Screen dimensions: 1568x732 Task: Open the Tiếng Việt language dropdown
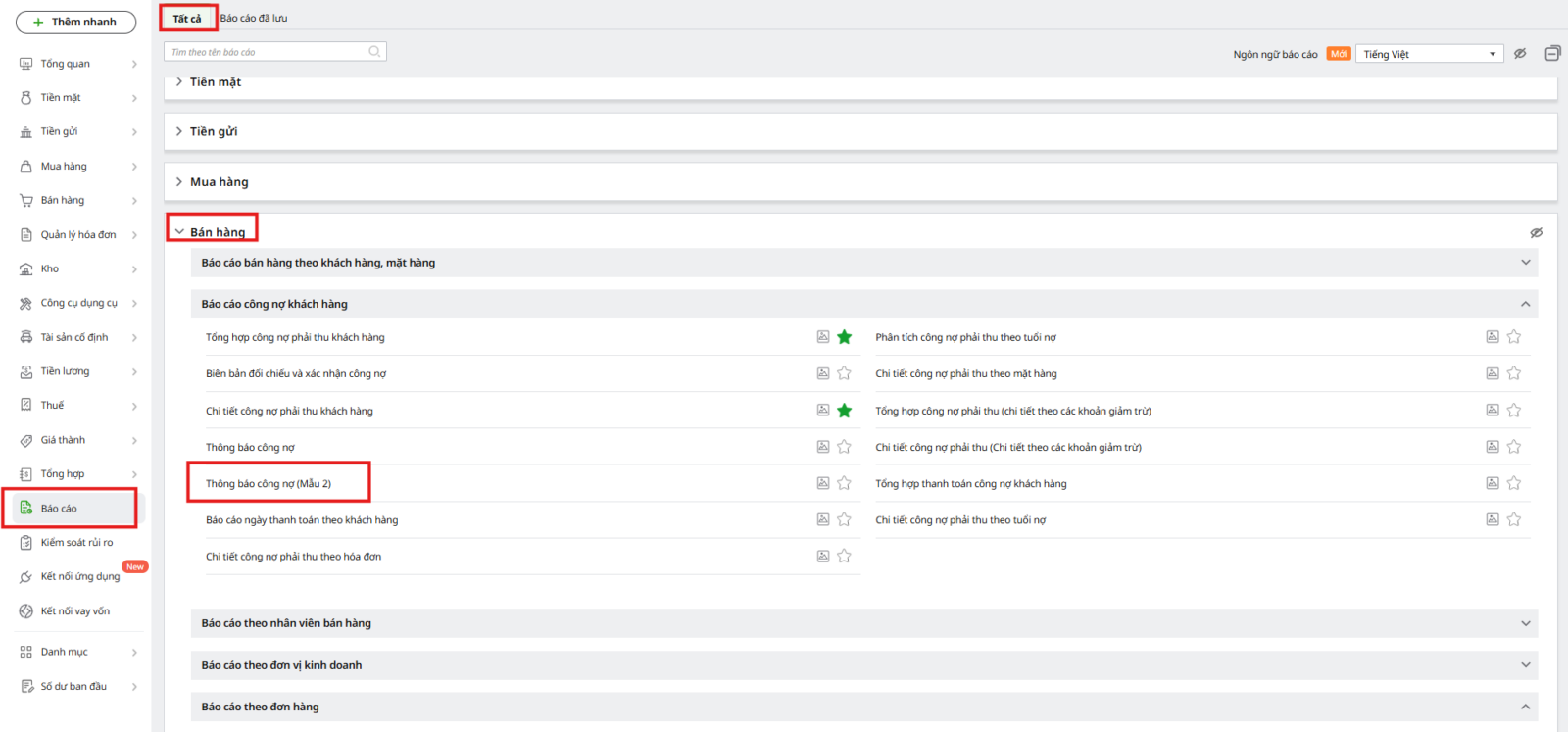point(1430,54)
